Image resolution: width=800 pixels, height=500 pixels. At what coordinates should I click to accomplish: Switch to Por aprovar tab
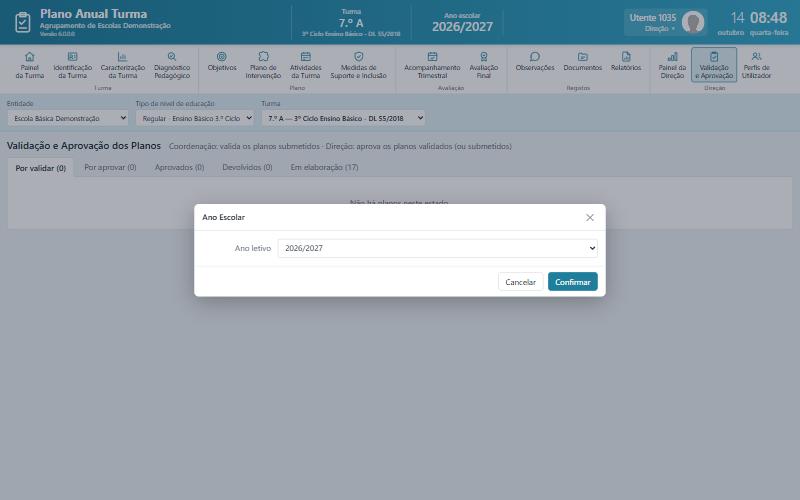point(110,167)
